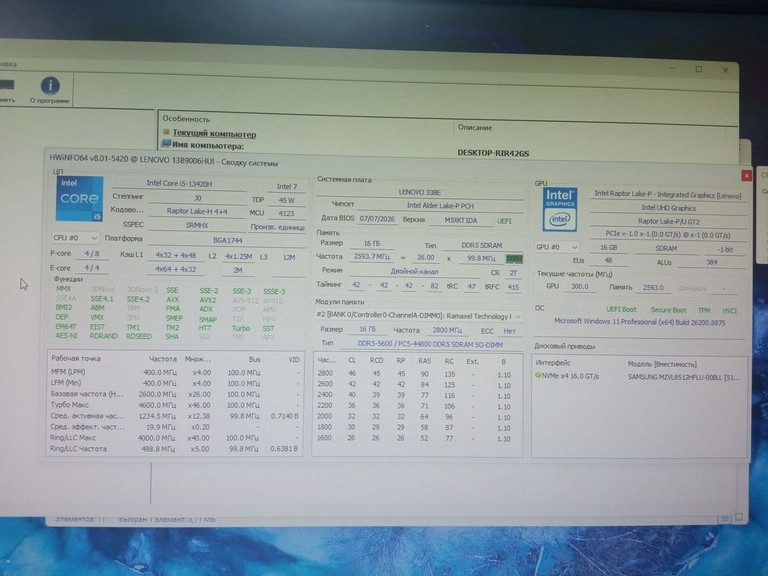
Task: Click the AVX2 feature label
Action: pyautogui.click(x=208, y=300)
